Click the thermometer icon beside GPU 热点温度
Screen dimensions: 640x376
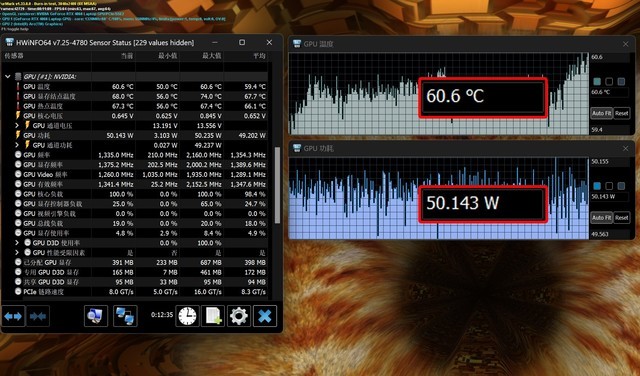pyautogui.click(x=18, y=106)
